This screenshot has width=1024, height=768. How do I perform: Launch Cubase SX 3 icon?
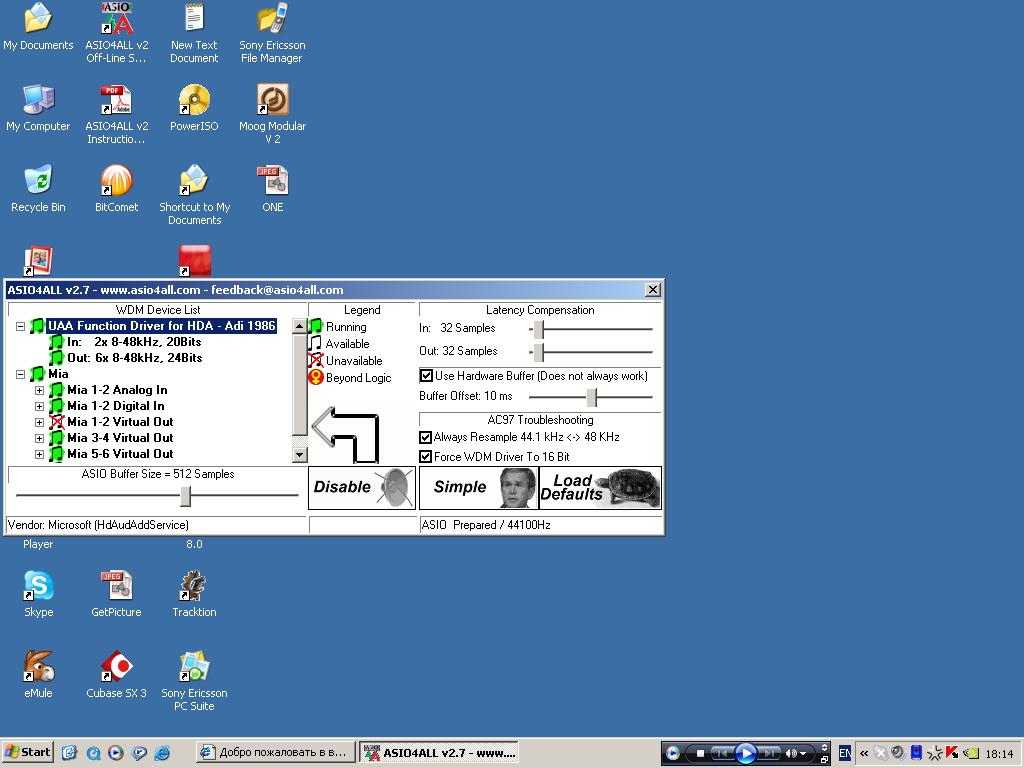[116, 675]
